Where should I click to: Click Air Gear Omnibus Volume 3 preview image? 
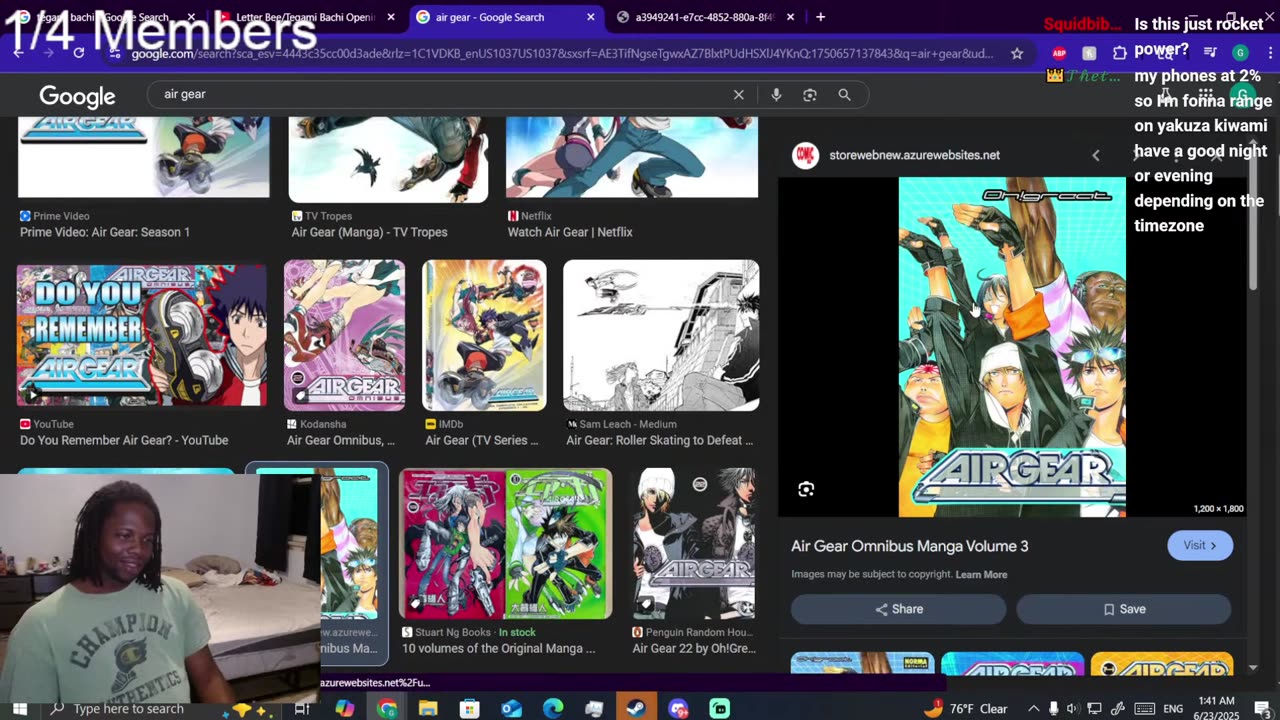(1012, 347)
